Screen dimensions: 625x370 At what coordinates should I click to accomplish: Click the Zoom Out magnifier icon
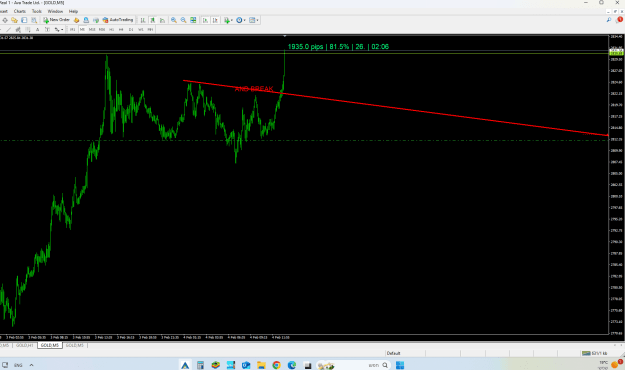pos(183,20)
